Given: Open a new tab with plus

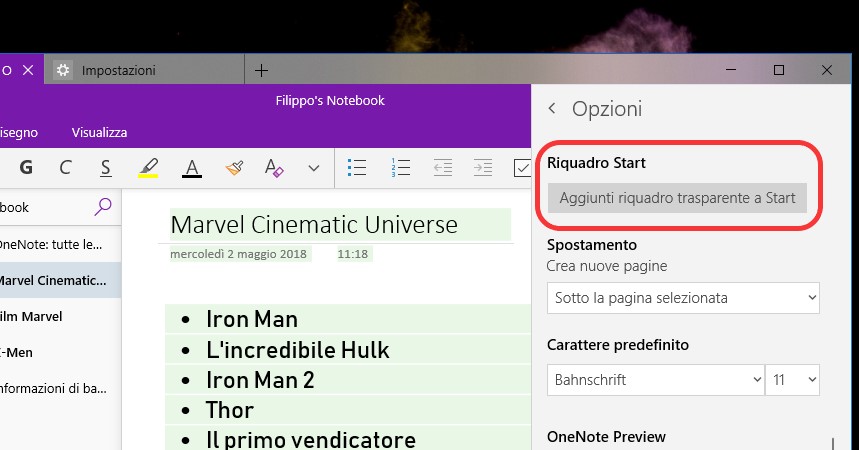Looking at the screenshot, I should (262, 70).
